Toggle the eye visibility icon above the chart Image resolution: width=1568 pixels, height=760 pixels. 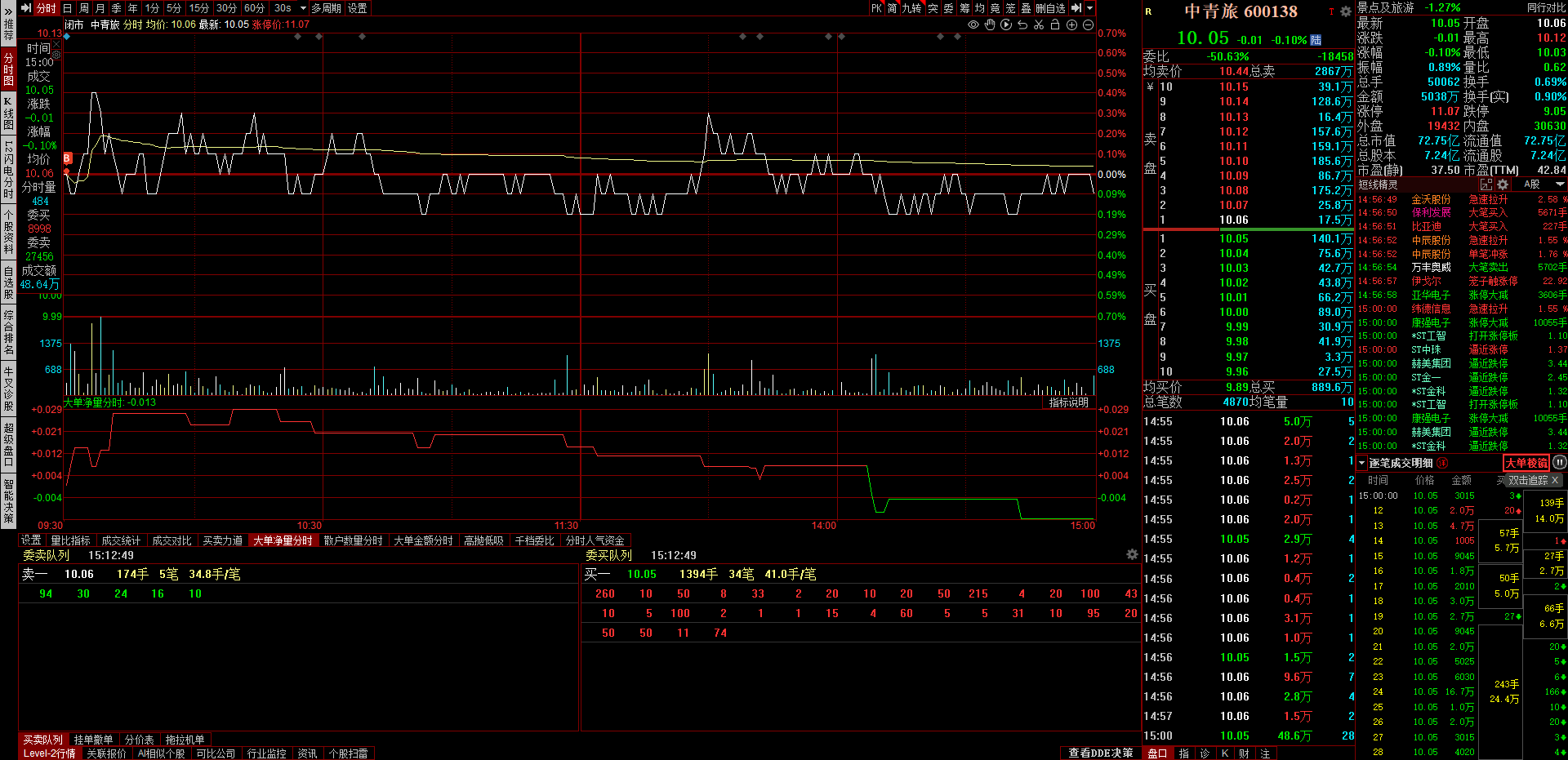(x=973, y=24)
